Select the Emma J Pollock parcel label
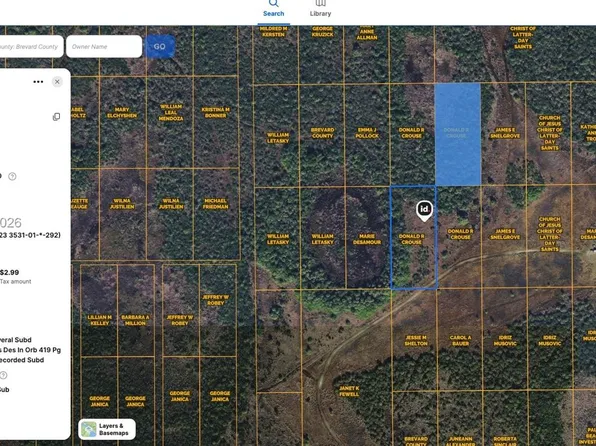Screen dimensions: 596x446 pyautogui.click(x=367, y=133)
